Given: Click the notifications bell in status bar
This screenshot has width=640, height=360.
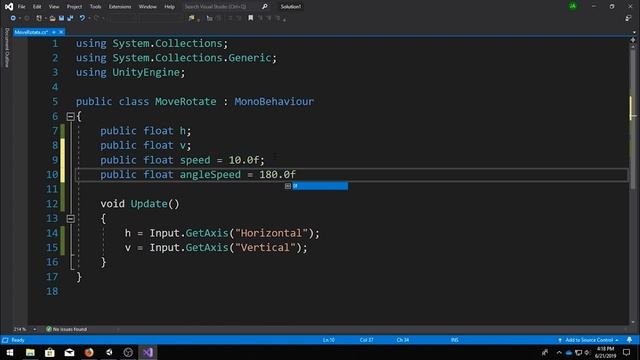Looking at the screenshot, I should [629, 340].
